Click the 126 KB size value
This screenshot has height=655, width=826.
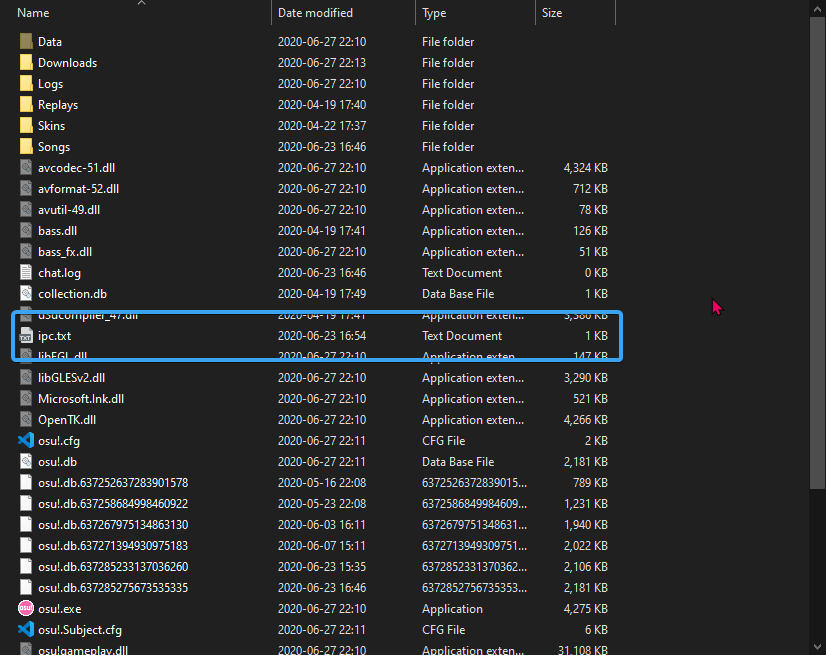[x=591, y=231]
